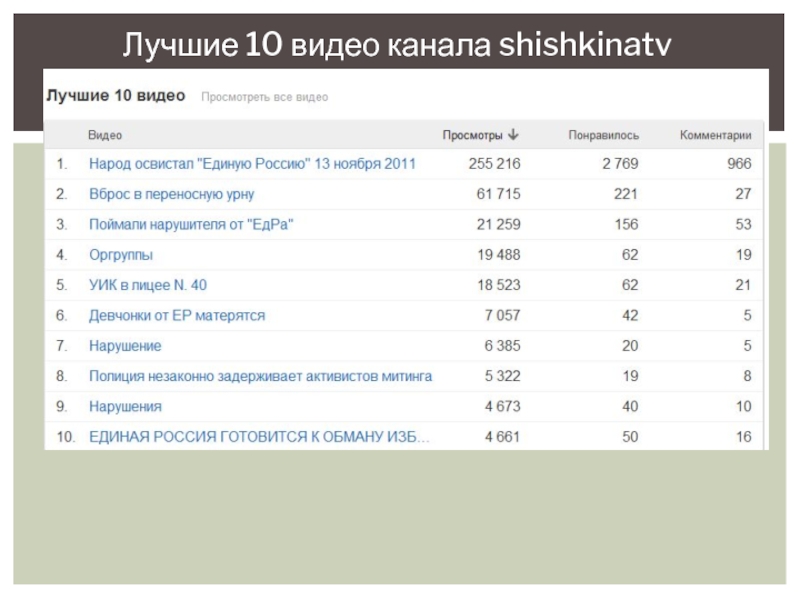Image resolution: width=800 pixels, height=600 pixels.
Task: Open the "Просмотреть все видео" link
Action: click(265, 97)
